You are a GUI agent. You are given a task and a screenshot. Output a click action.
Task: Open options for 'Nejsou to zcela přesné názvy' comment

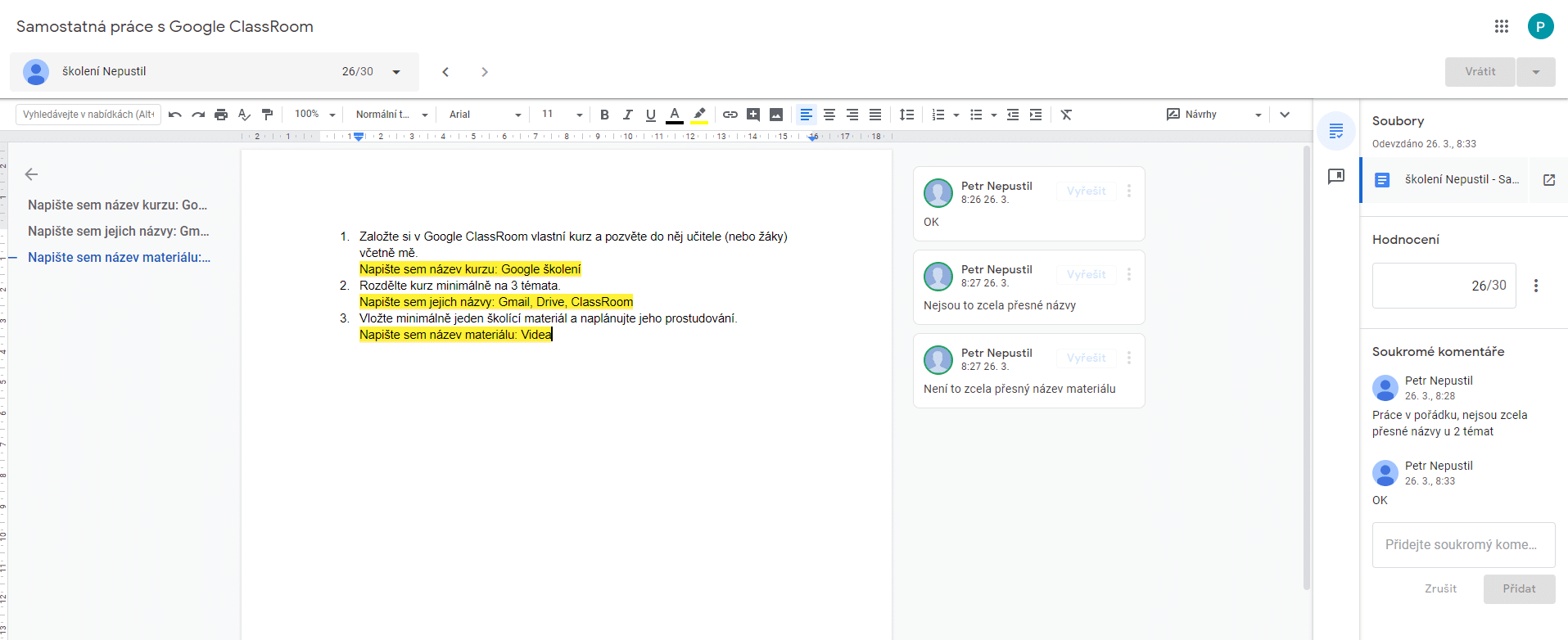click(x=1129, y=274)
